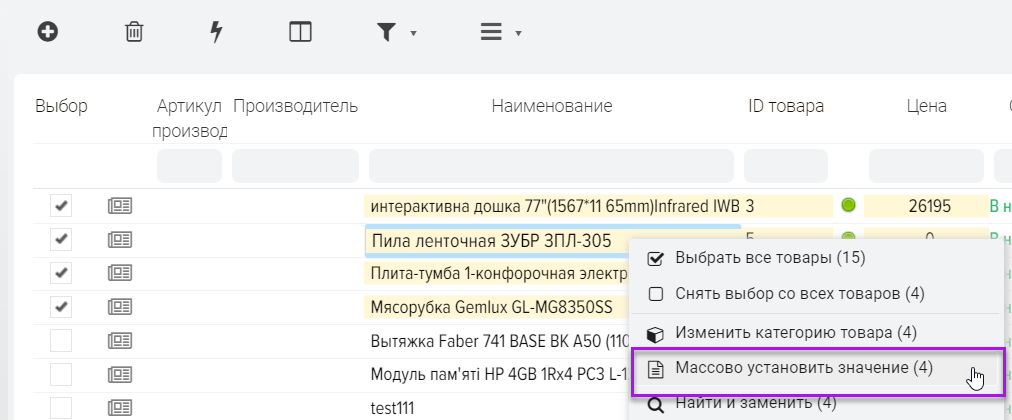Click Снять выбор со всех товаров

(799, 294)
